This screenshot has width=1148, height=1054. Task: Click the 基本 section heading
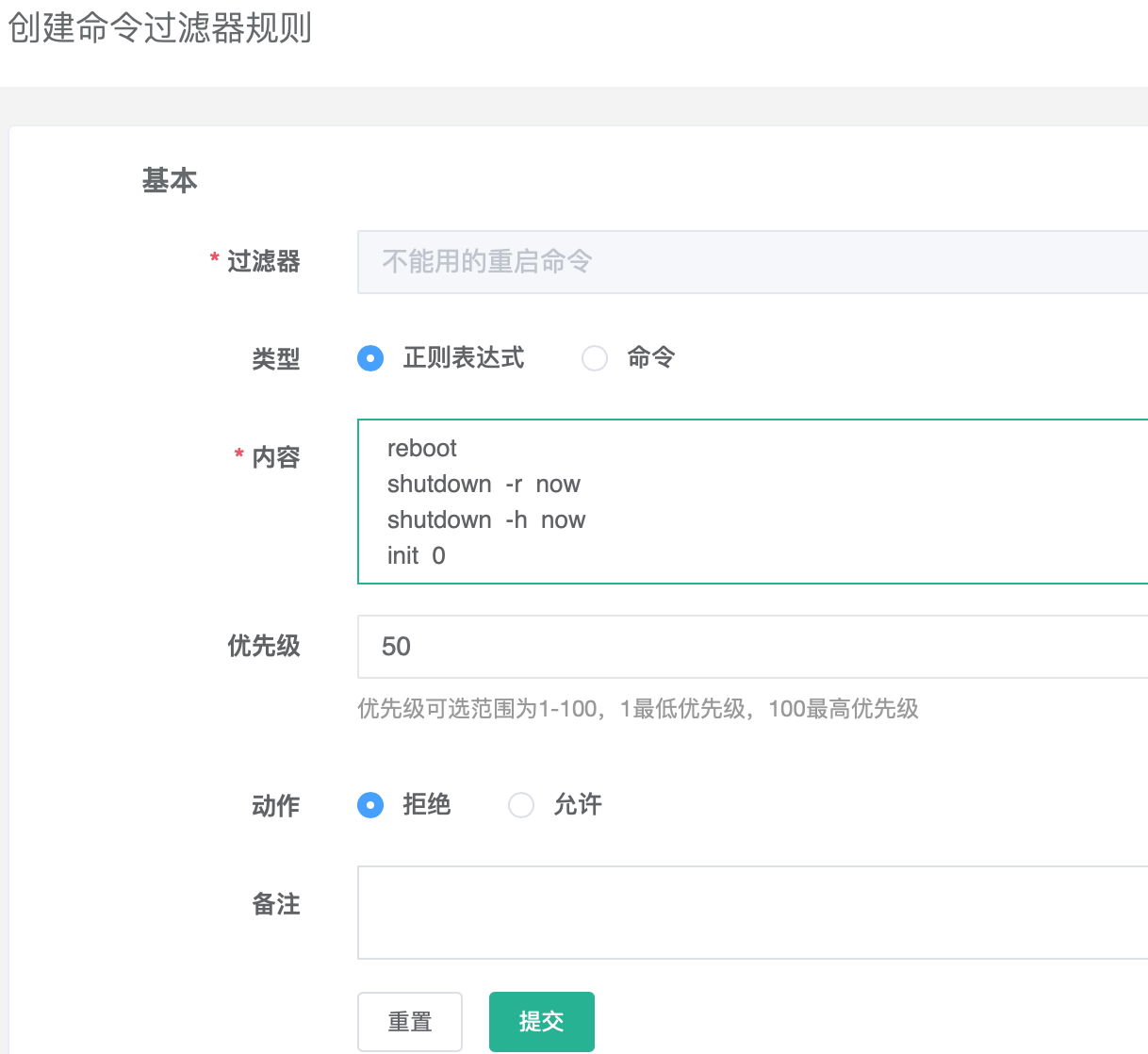(170, 180)
